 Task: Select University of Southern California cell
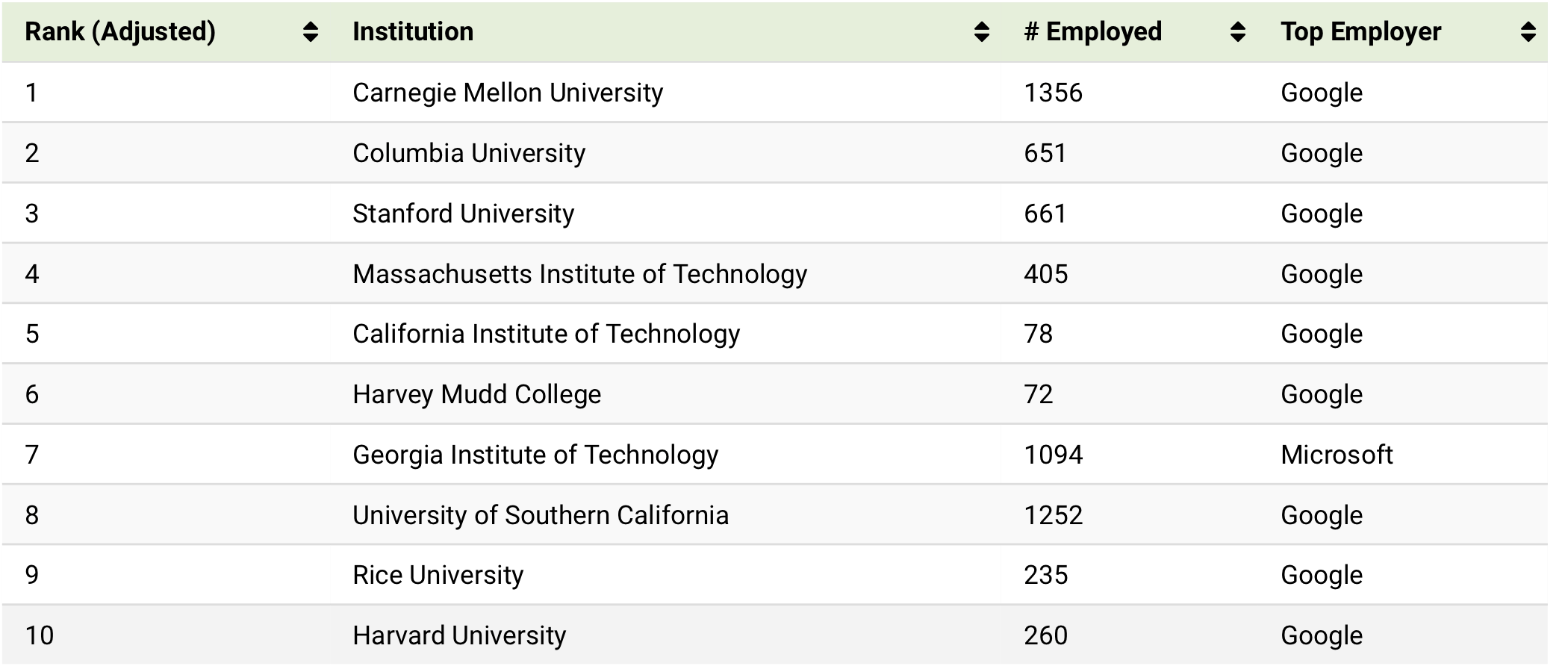coord(541,515)
